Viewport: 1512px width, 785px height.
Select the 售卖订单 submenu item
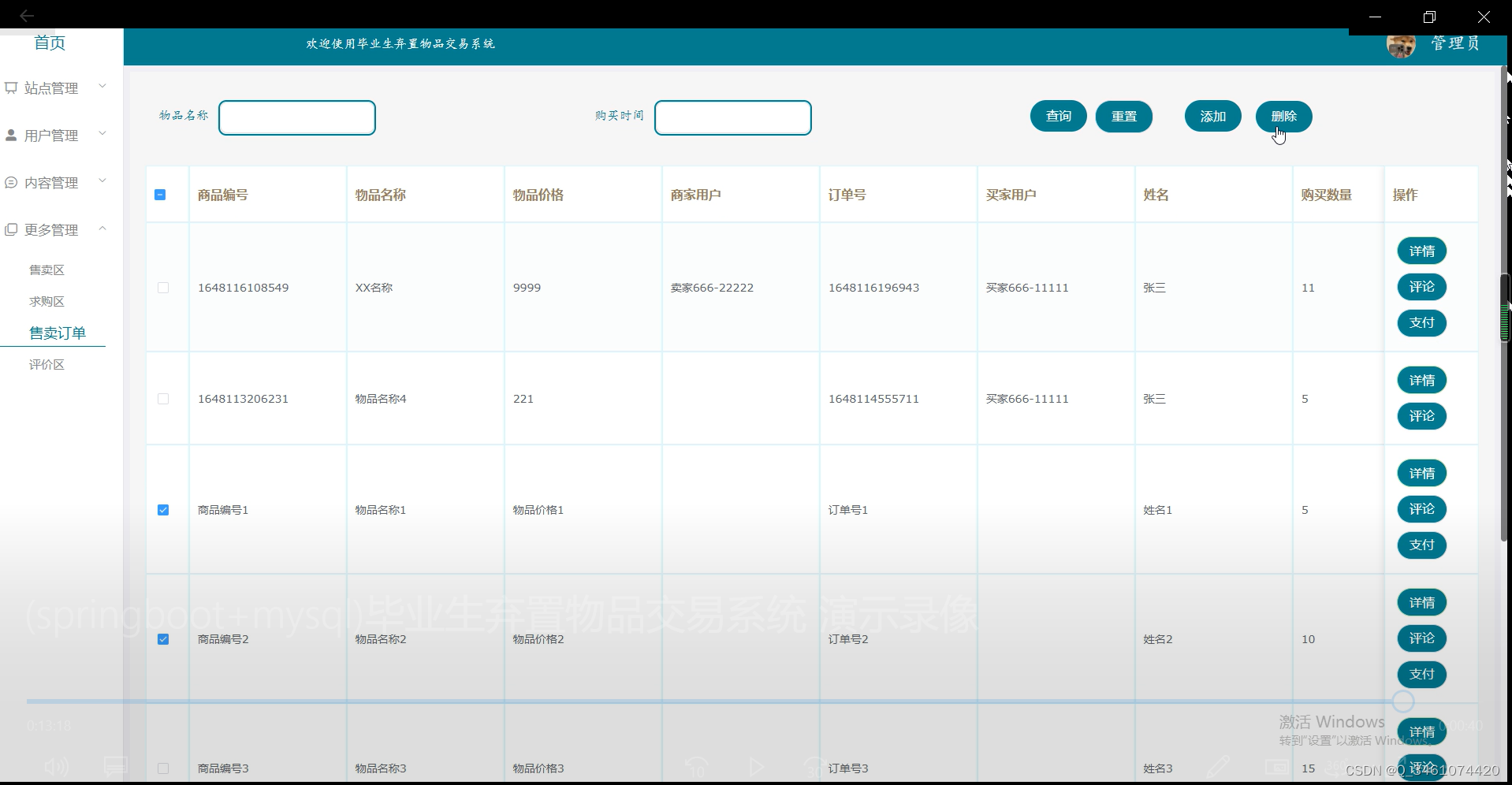[x=58, y=333]
